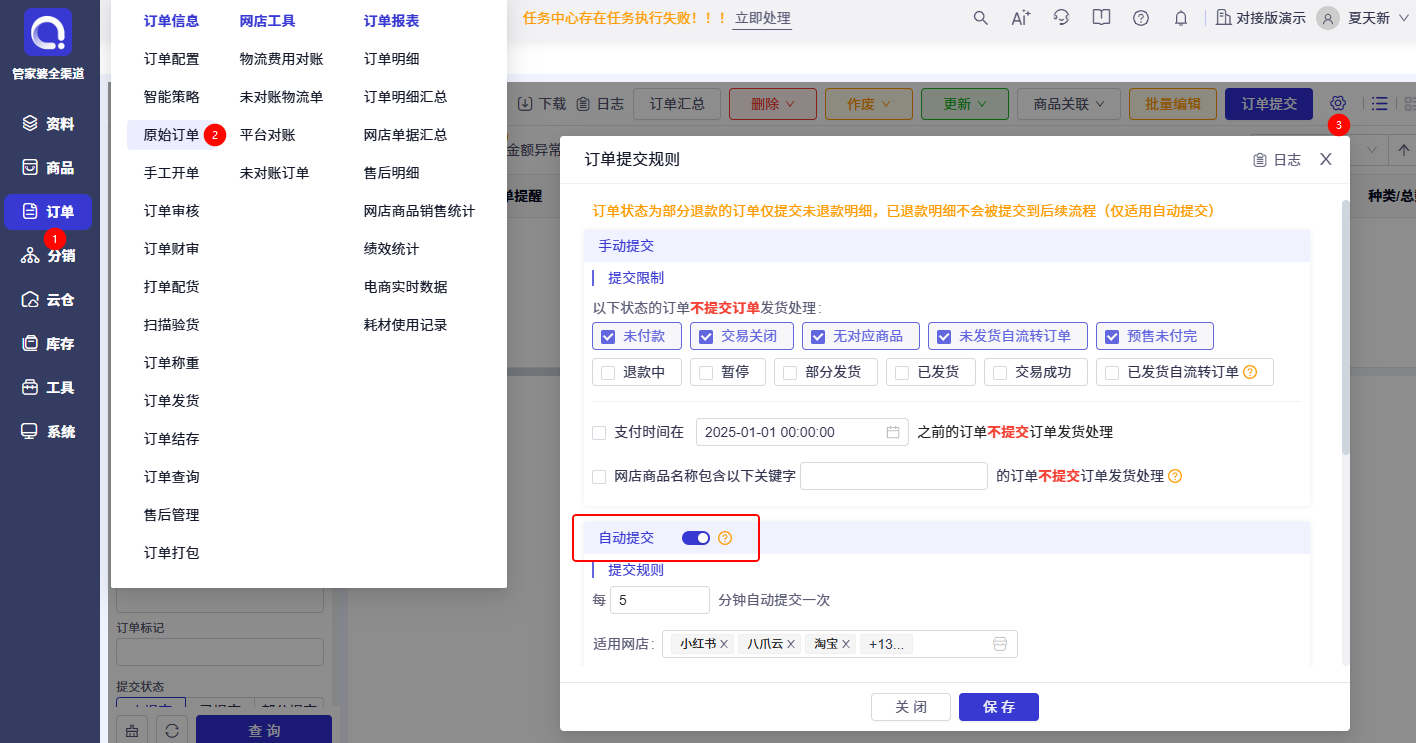This screenshot has width=1416, height=743.
Task: Open the AI assistant icon
Action: 1021,18
